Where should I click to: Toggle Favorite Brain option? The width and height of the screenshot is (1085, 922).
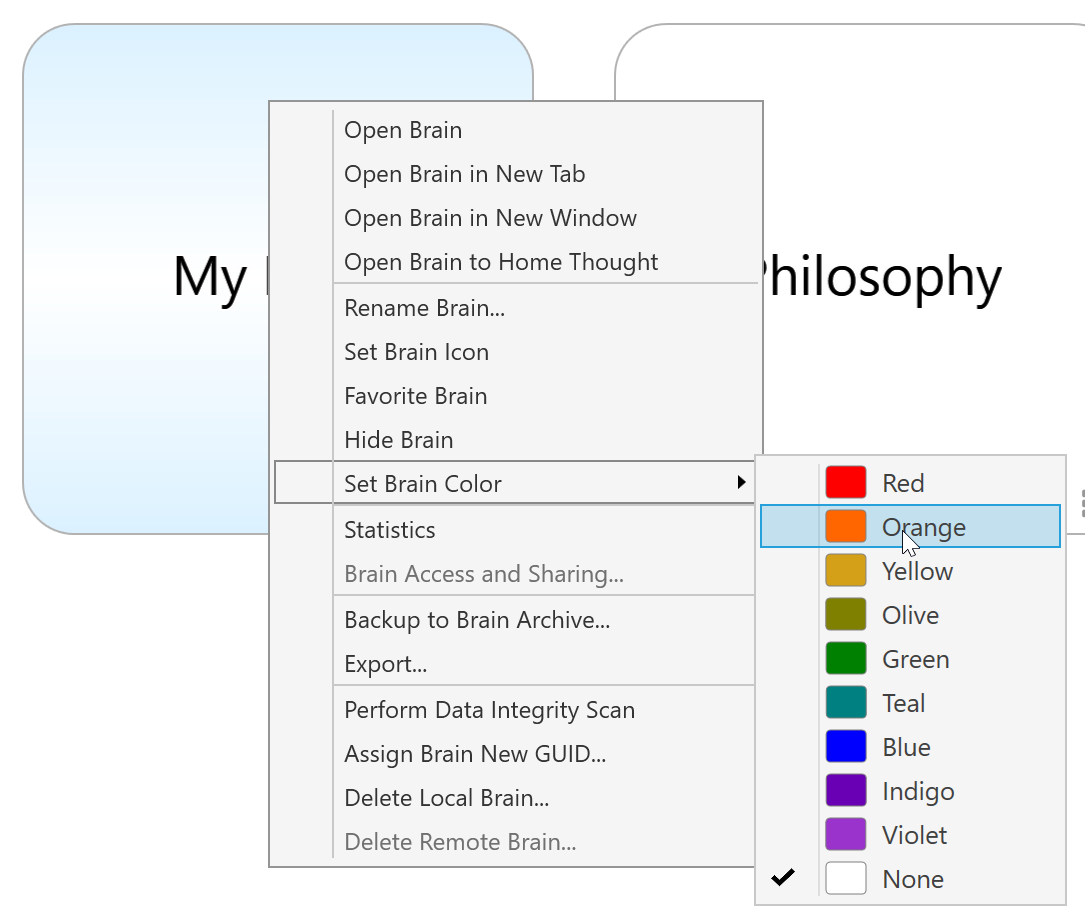(x=415, y=396)
